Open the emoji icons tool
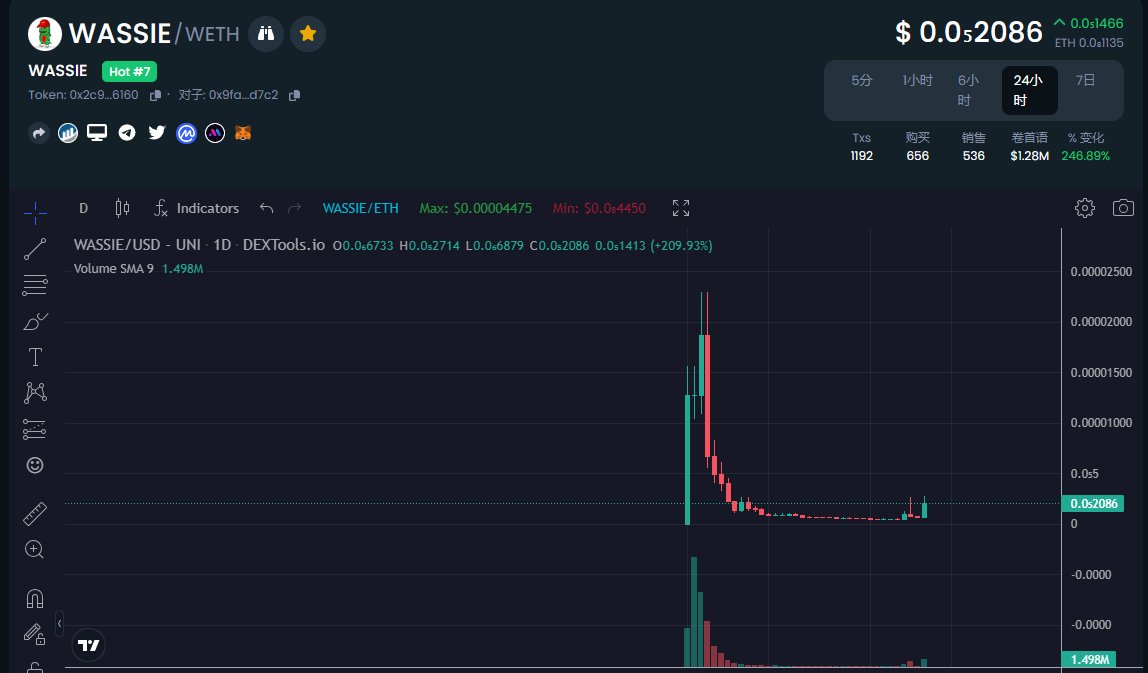Viewport: 1148px width, 673px height. 34,465
